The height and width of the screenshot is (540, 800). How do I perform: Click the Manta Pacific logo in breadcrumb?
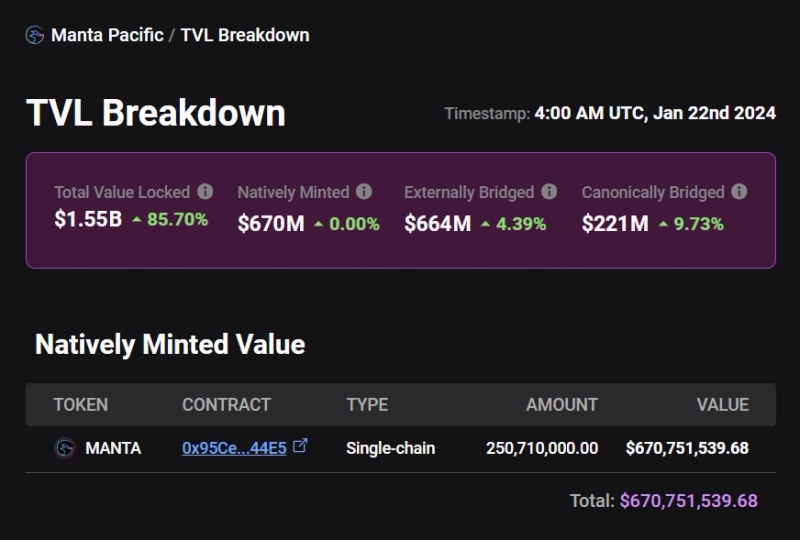(x=35, y=35)
